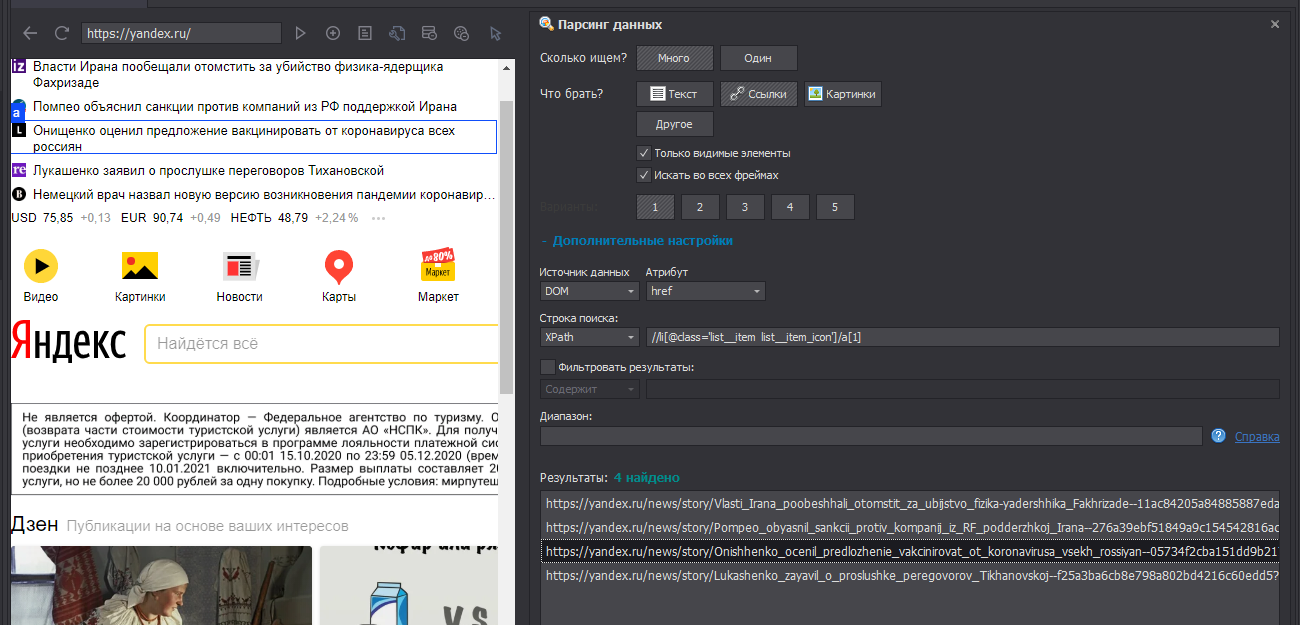Select result row with Vlasti_Irana URL
Viewport: 1300px width, 625px height.
pos(910,503)
